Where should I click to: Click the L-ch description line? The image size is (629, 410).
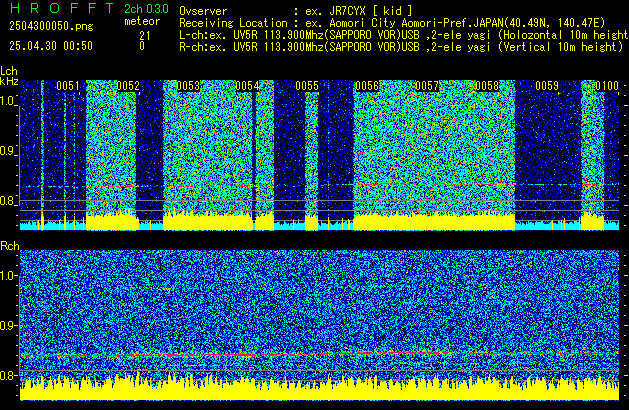404,35
